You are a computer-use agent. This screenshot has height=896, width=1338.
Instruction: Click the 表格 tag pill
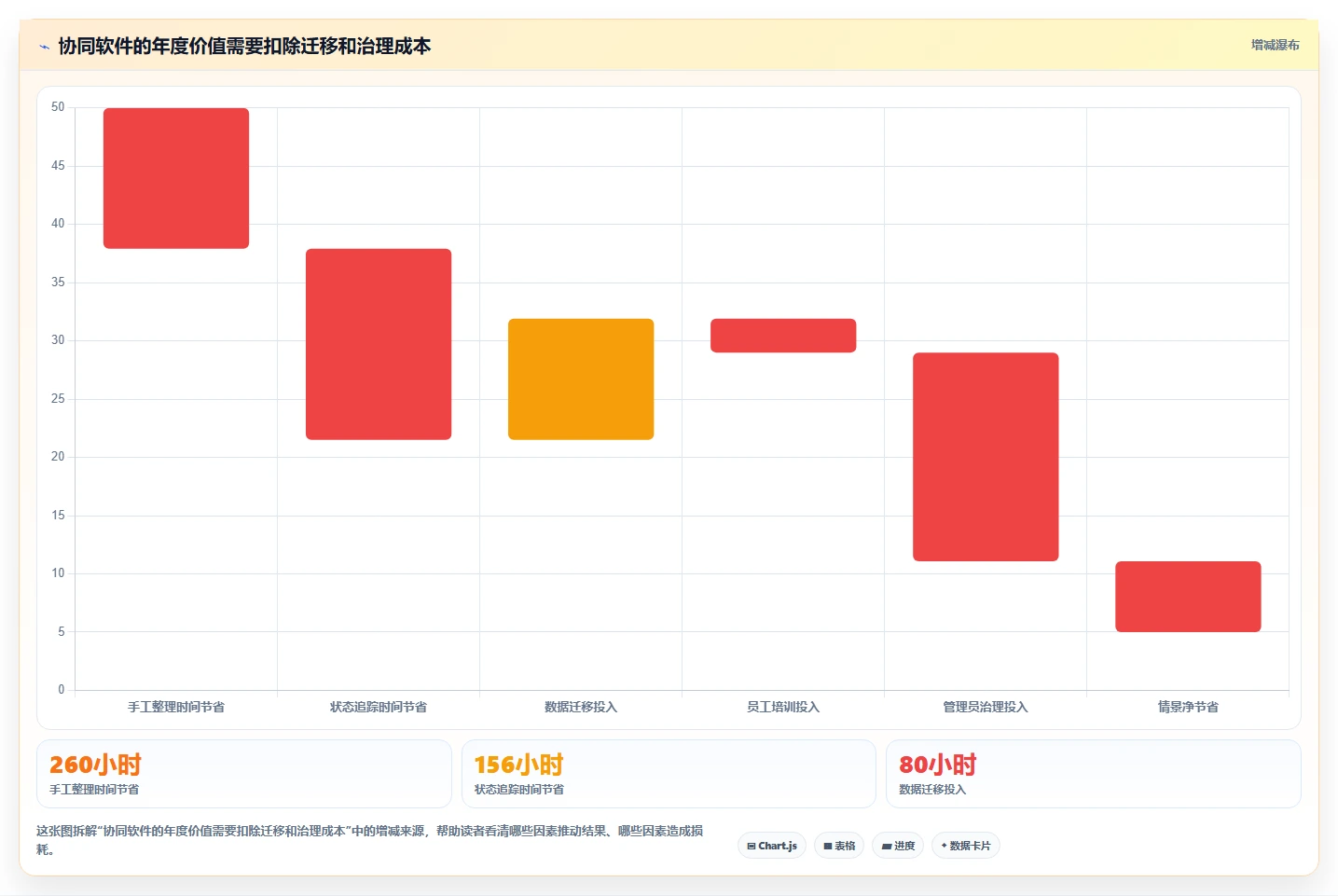coord(839,846)
